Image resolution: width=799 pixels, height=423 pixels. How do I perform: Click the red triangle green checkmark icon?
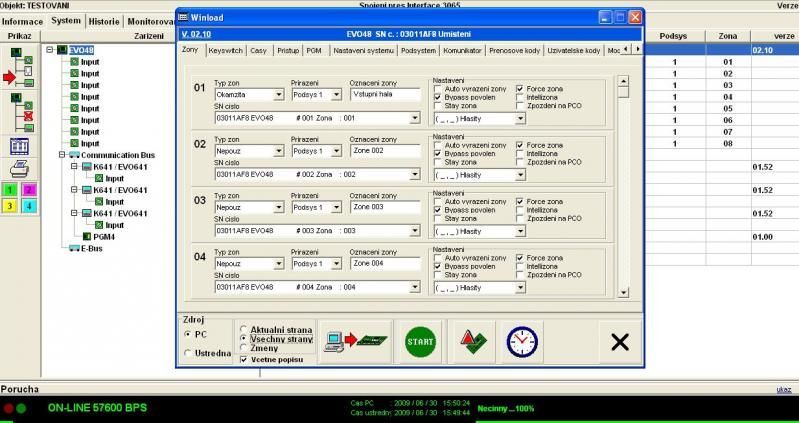point(471,342)
